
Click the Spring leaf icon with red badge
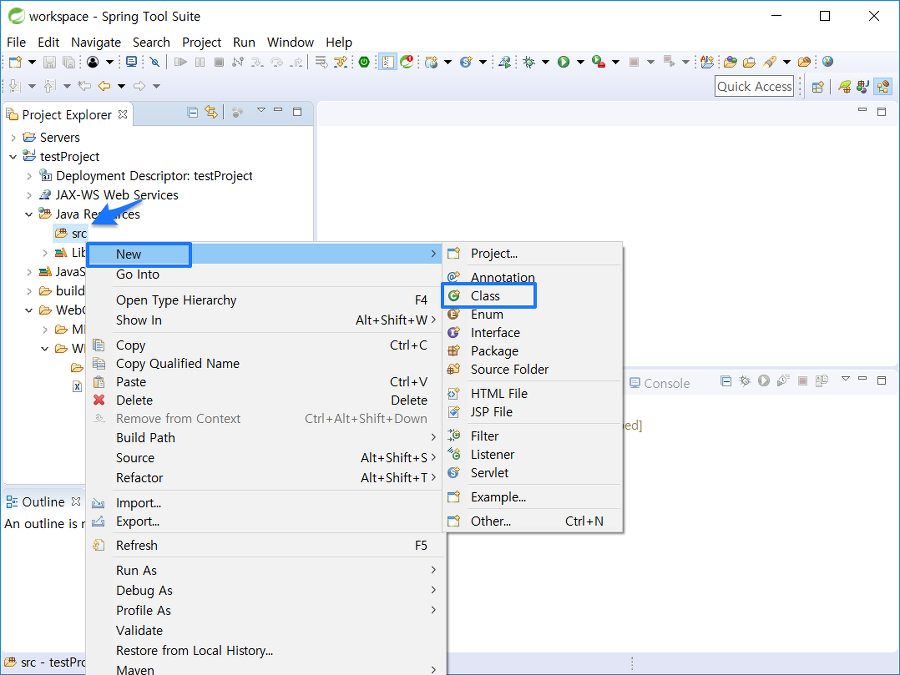click(407, 61)
